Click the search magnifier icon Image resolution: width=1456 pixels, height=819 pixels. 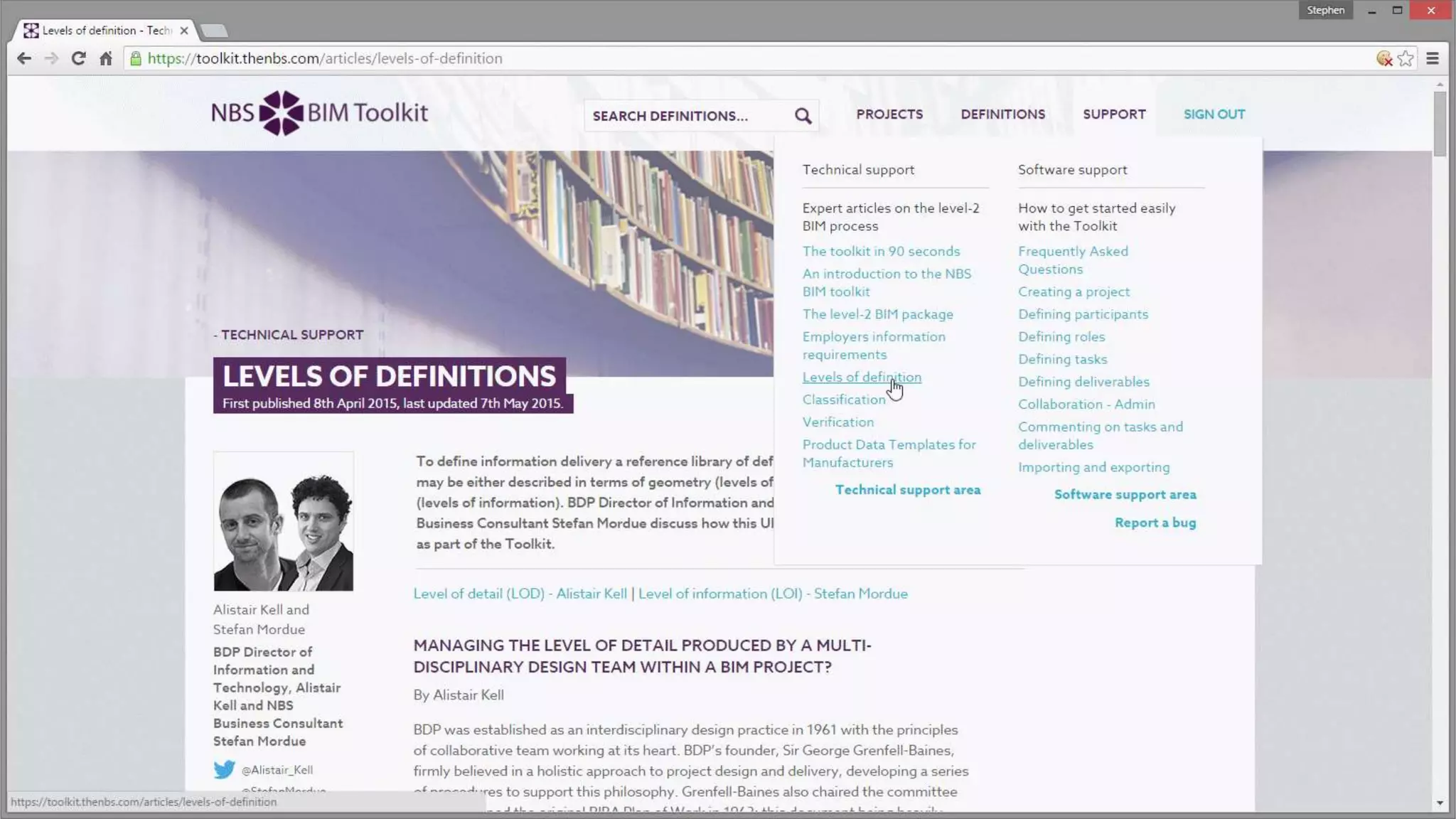point(803,116)
